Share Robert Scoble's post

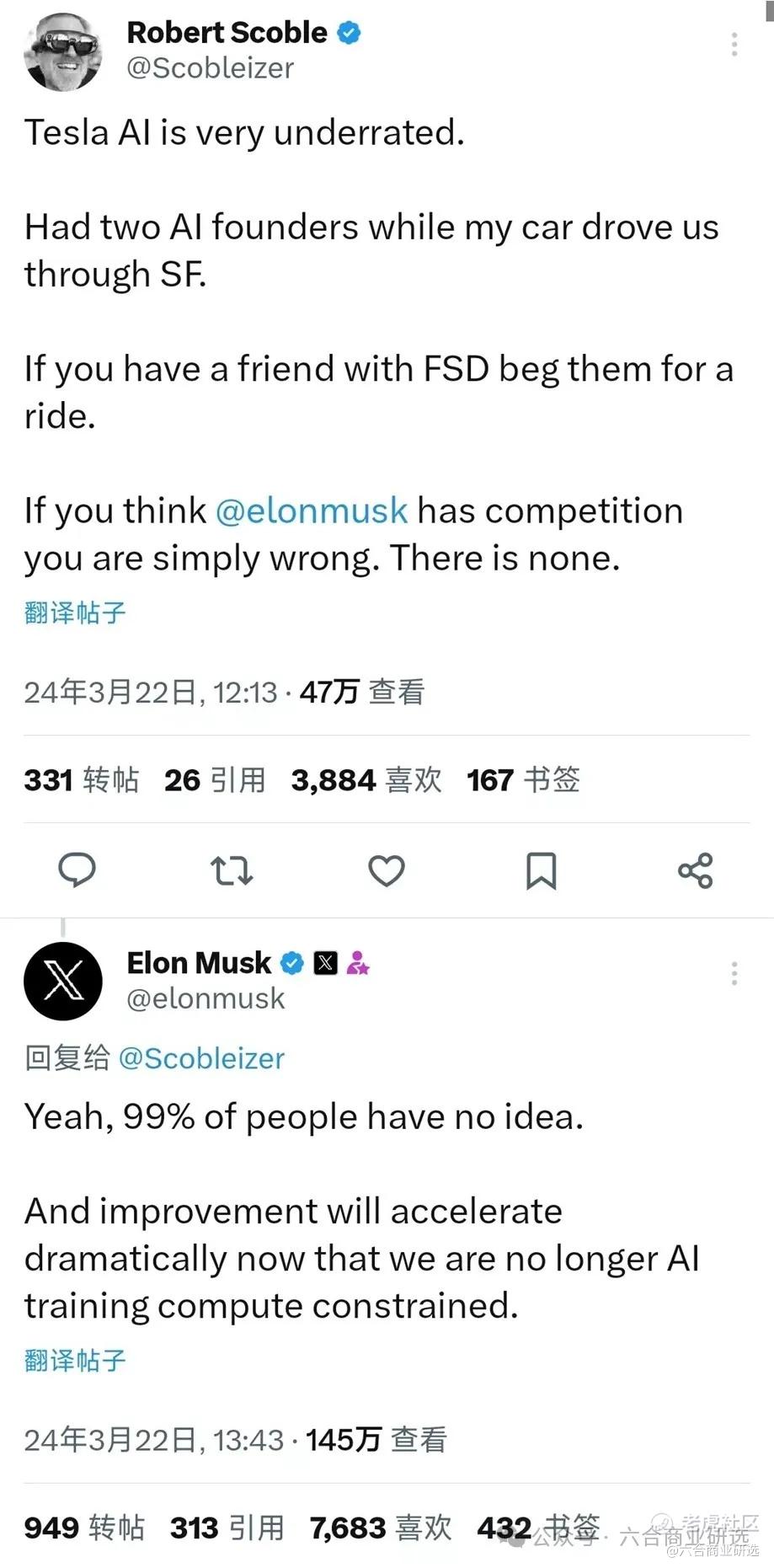click(696, 870)
